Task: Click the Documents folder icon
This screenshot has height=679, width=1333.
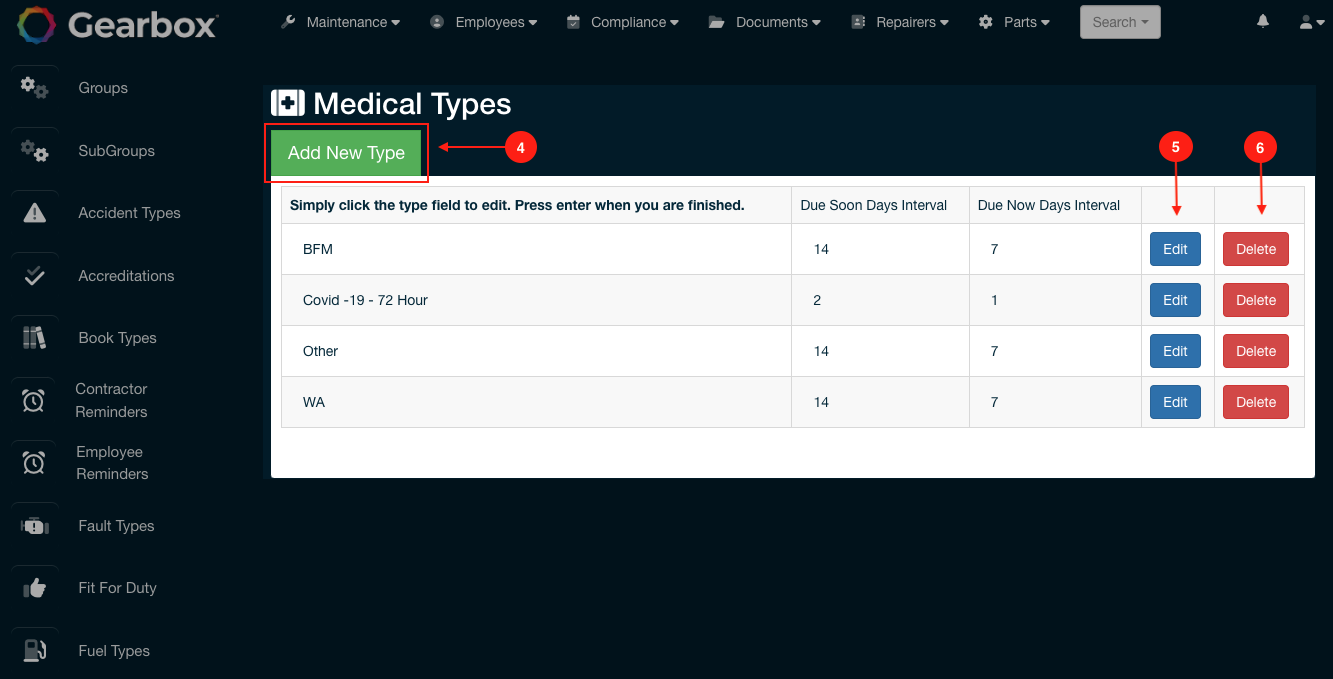Action: [x=715, y=22]
